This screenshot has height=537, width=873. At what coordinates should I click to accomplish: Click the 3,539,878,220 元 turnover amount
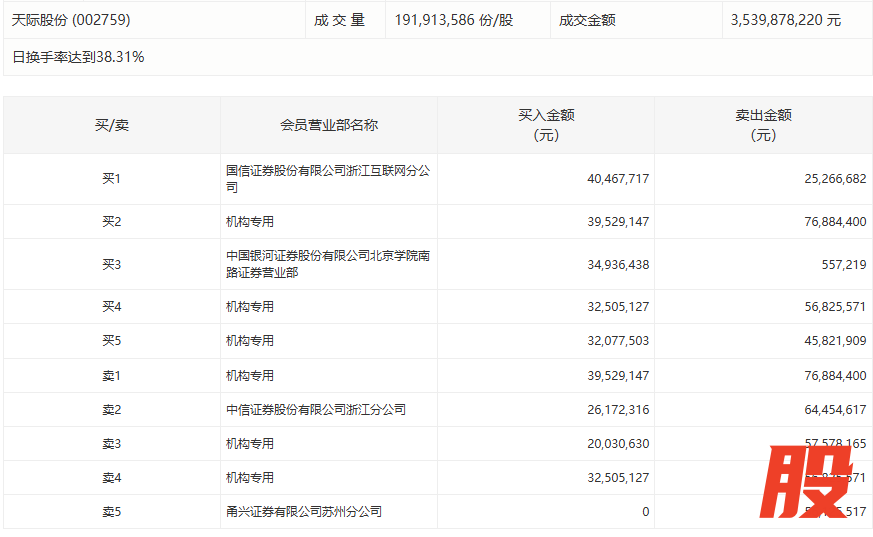[x=785, y=20]
